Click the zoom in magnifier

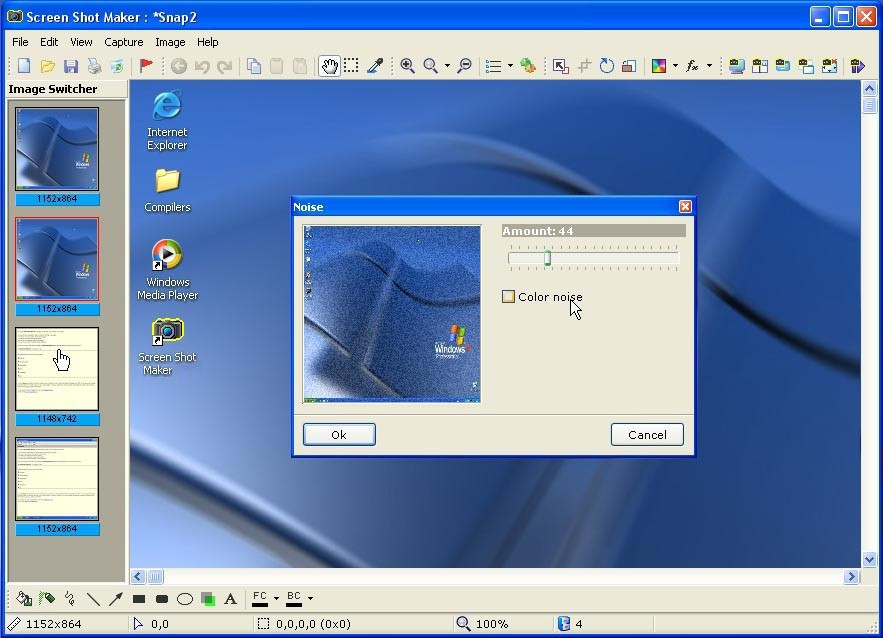[x=407, y=66]
